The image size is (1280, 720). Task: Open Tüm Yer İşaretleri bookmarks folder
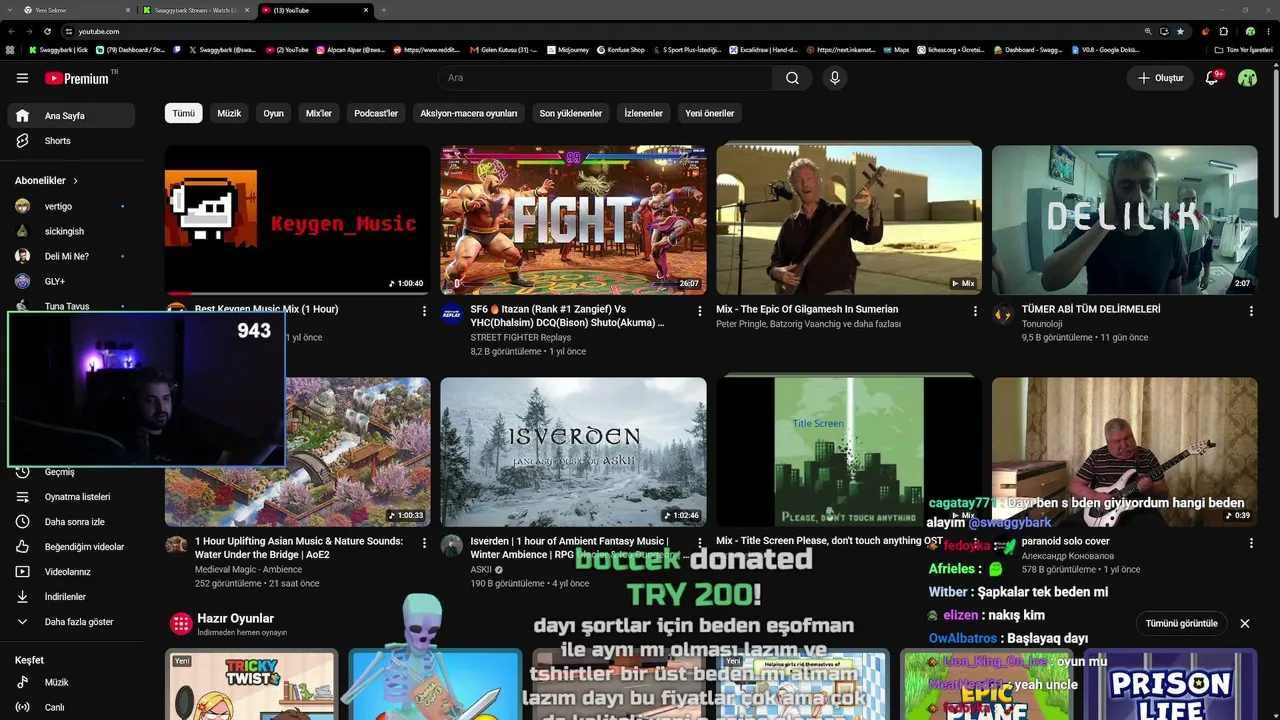[1243, 49]
